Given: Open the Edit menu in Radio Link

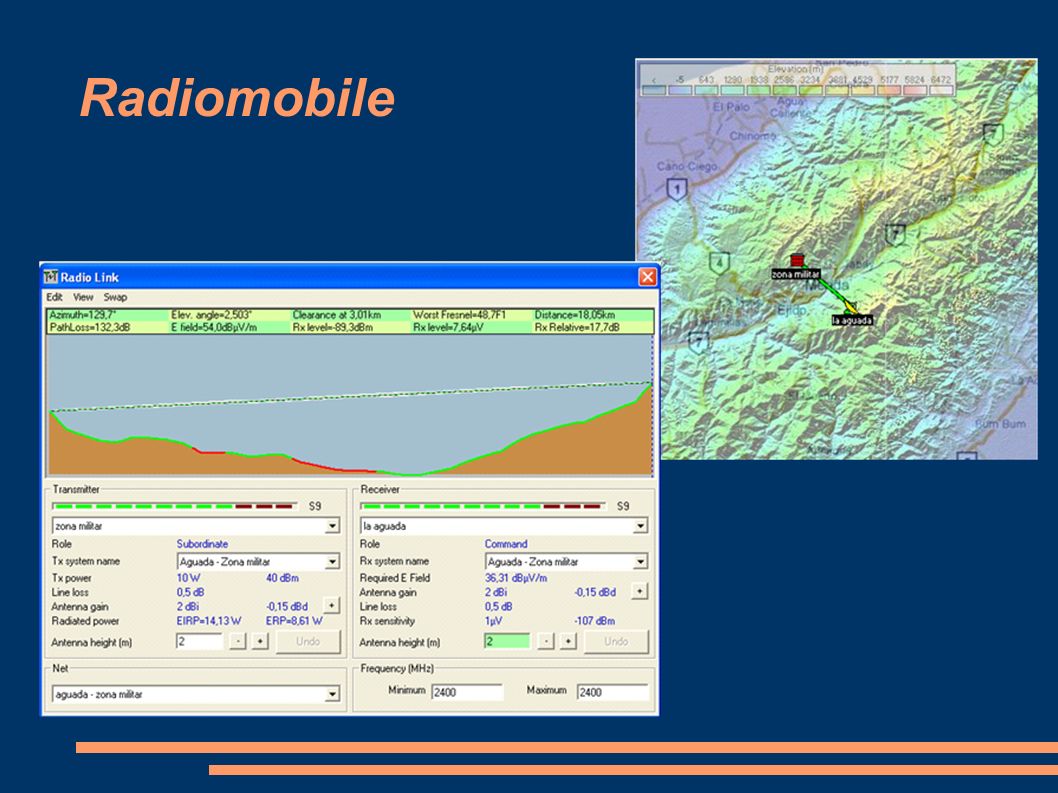Looking at the screenshot, I should 54,297.
